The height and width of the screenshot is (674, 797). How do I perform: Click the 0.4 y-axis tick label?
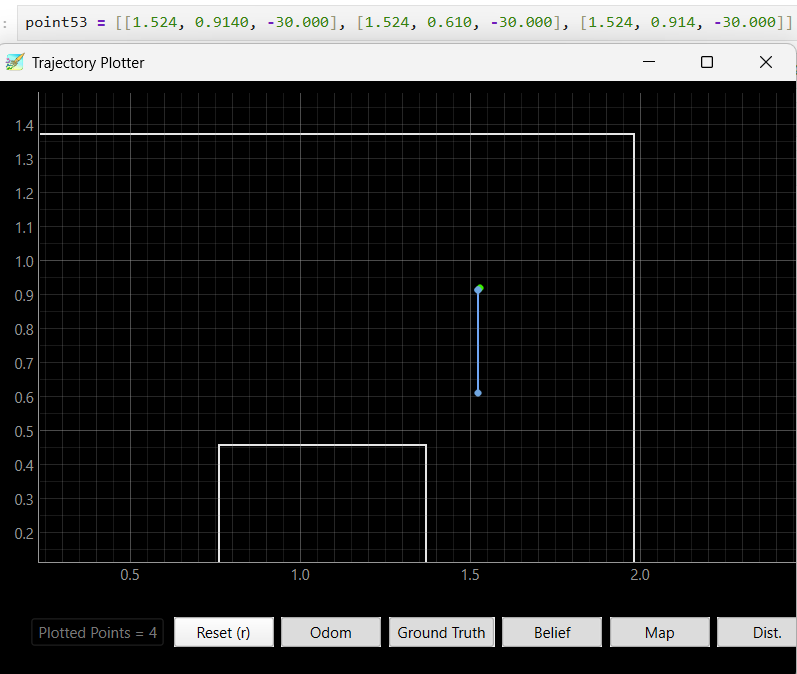click(x=24, y=466)
